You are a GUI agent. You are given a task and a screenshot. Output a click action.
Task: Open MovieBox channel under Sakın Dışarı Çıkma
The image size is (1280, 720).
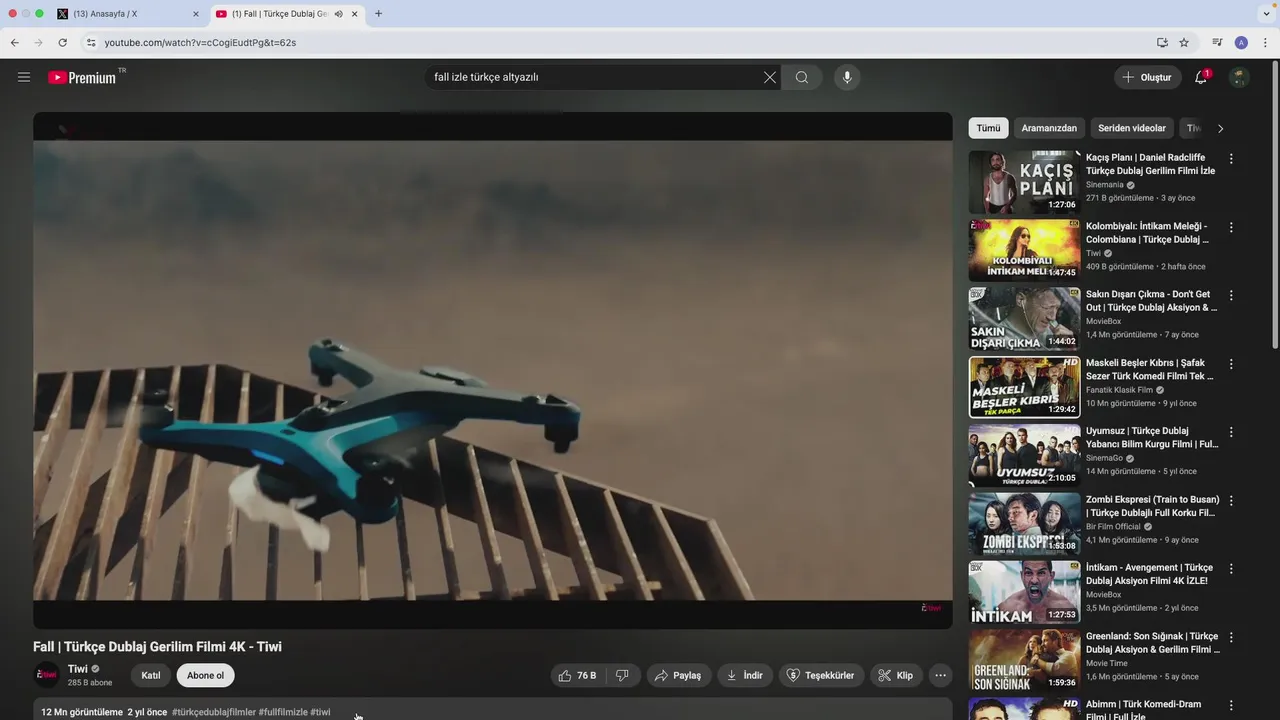1103,321
